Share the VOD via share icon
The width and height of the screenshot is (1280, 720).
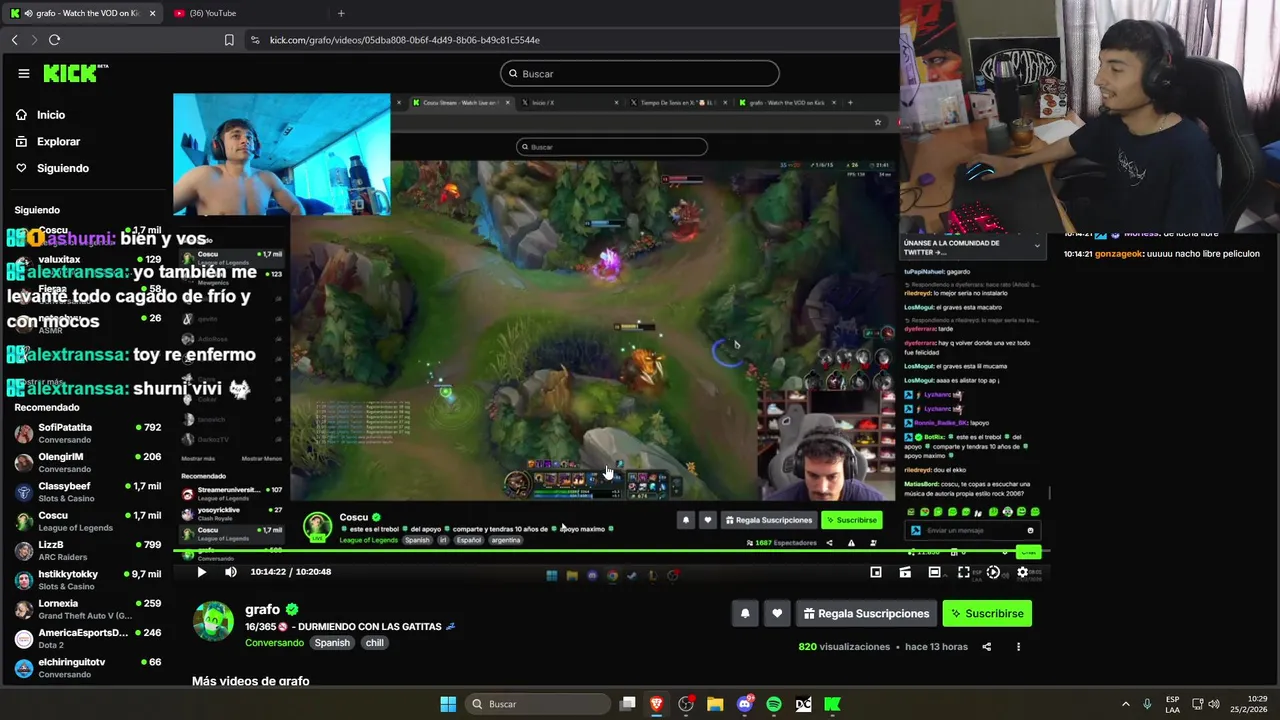(x=986, y=647)
